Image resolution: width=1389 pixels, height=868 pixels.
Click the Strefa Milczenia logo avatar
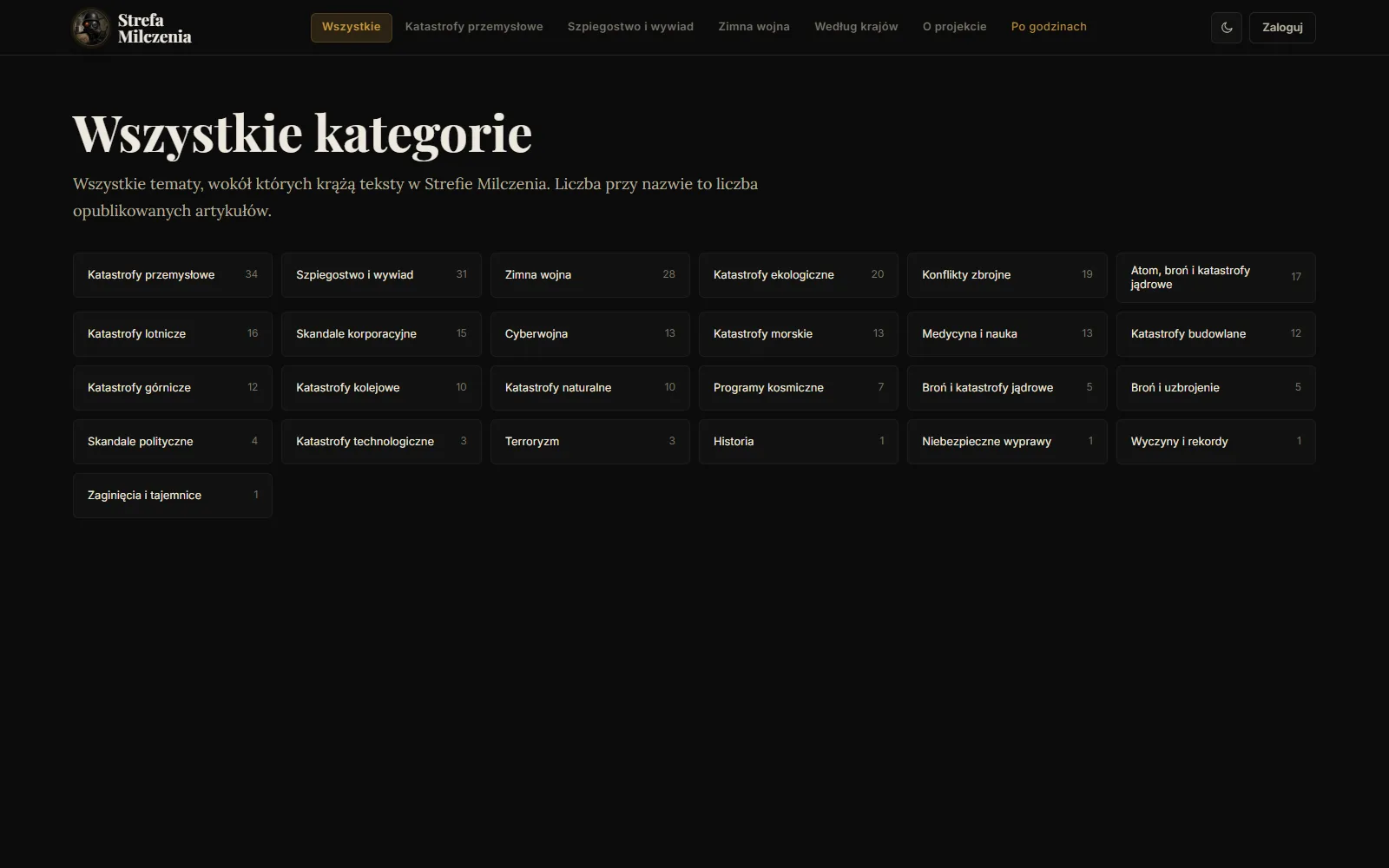pyautogui.click(x=90, y=28)
